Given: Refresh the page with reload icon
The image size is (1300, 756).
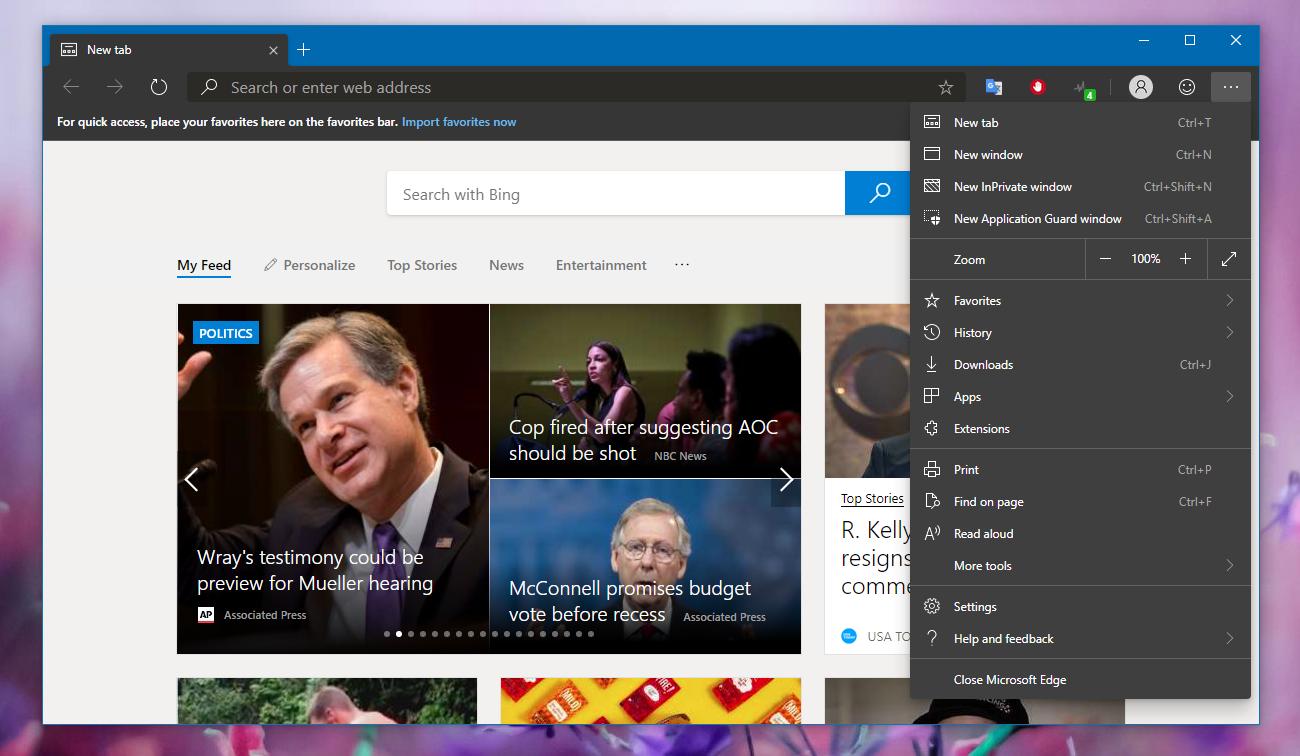Looking at the screenshot, I should pyautogui.click(x=158, y=87).
